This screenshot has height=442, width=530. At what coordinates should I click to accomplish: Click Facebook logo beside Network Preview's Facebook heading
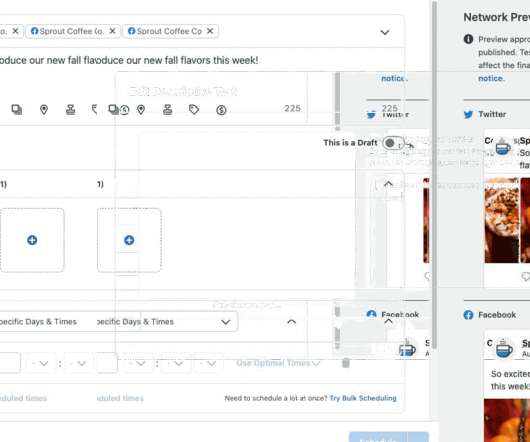(x=468, y=315)
